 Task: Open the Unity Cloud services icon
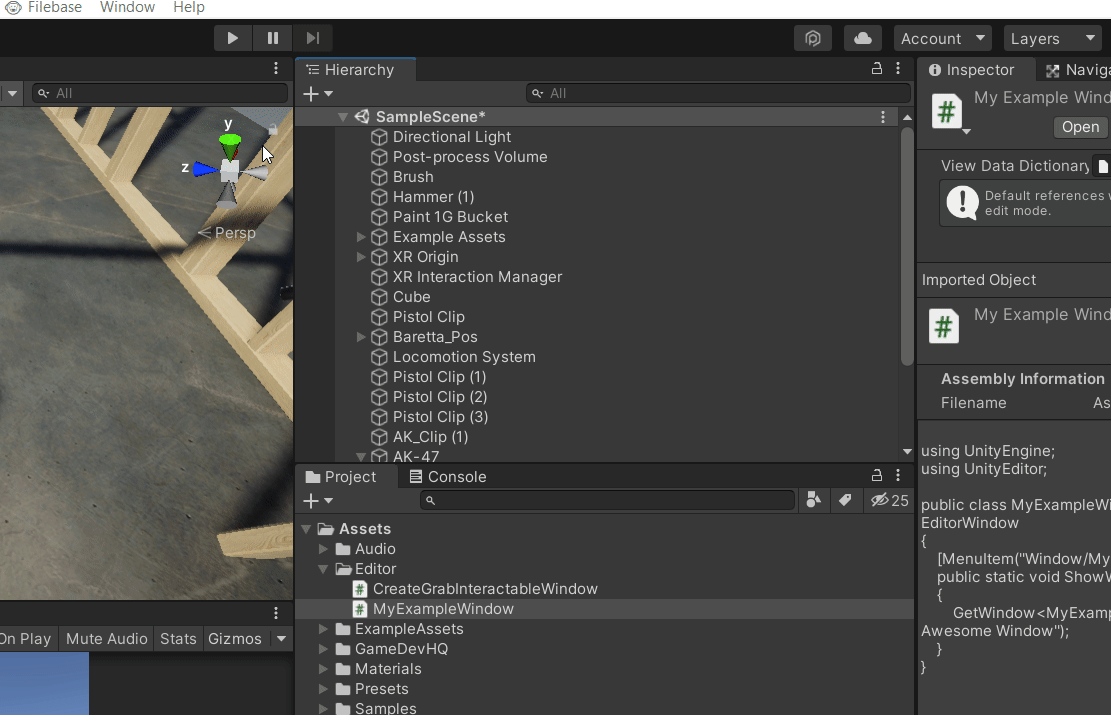point(862,37)
